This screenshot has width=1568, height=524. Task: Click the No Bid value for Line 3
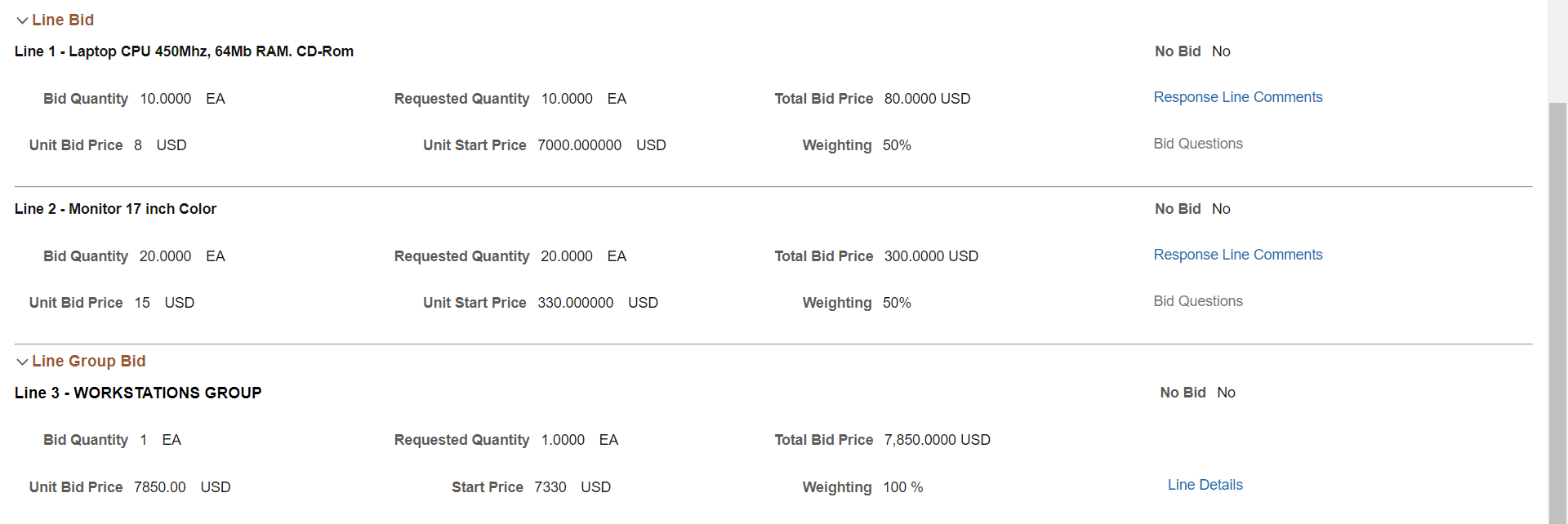[1226, 392]
